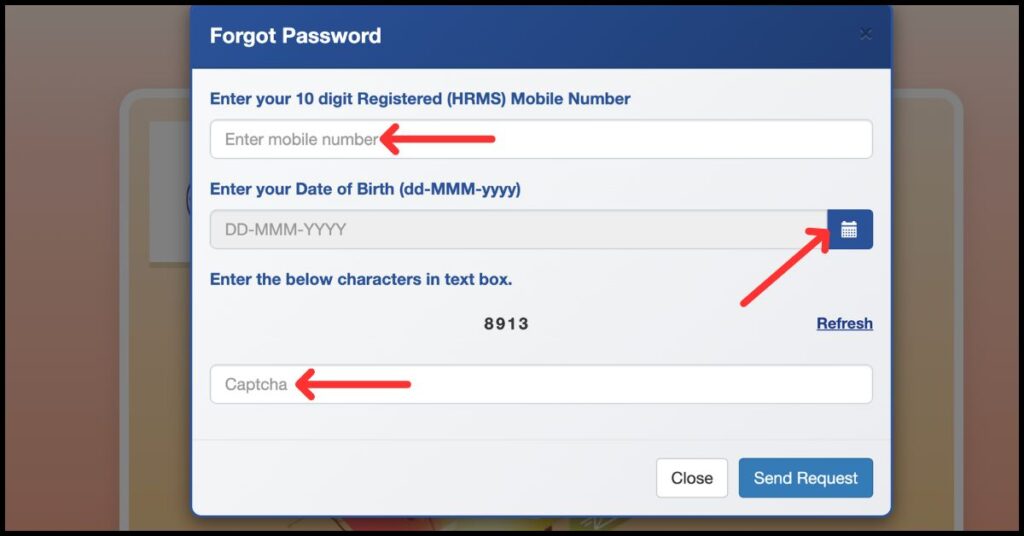This screenshot has width=1024, height=536.
Task: Click empty footer area left of Close button
Action: [420, 478]
